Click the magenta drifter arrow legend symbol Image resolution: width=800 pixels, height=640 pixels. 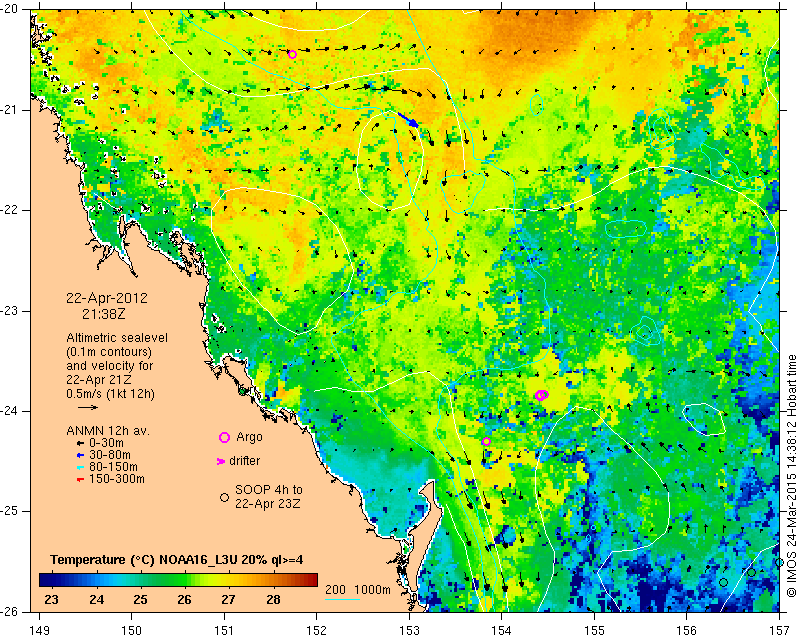pyautogui.click(x=220, y=461)
